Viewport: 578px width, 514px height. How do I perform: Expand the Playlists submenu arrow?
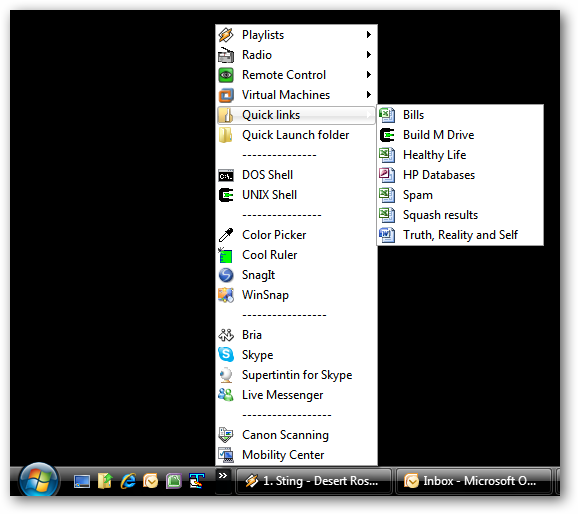point(369,35)
